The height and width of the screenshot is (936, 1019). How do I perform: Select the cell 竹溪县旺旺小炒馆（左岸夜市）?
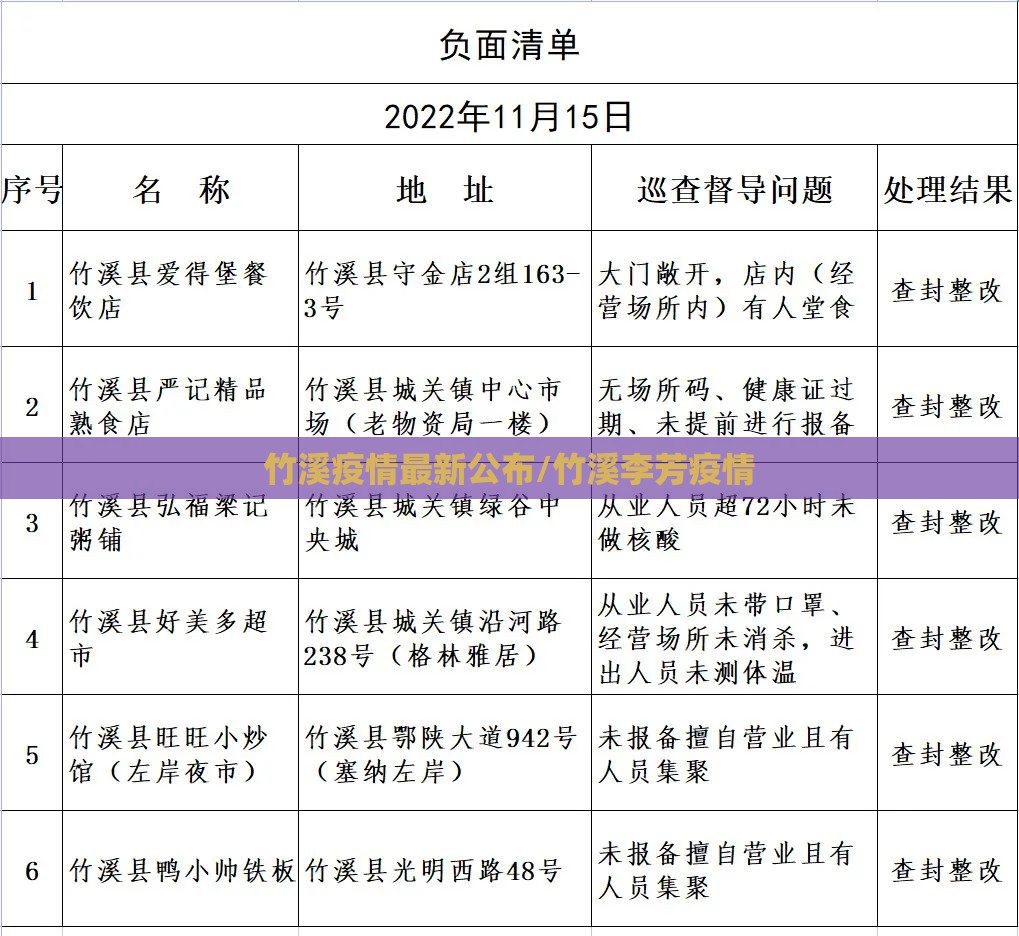[181, 753]
